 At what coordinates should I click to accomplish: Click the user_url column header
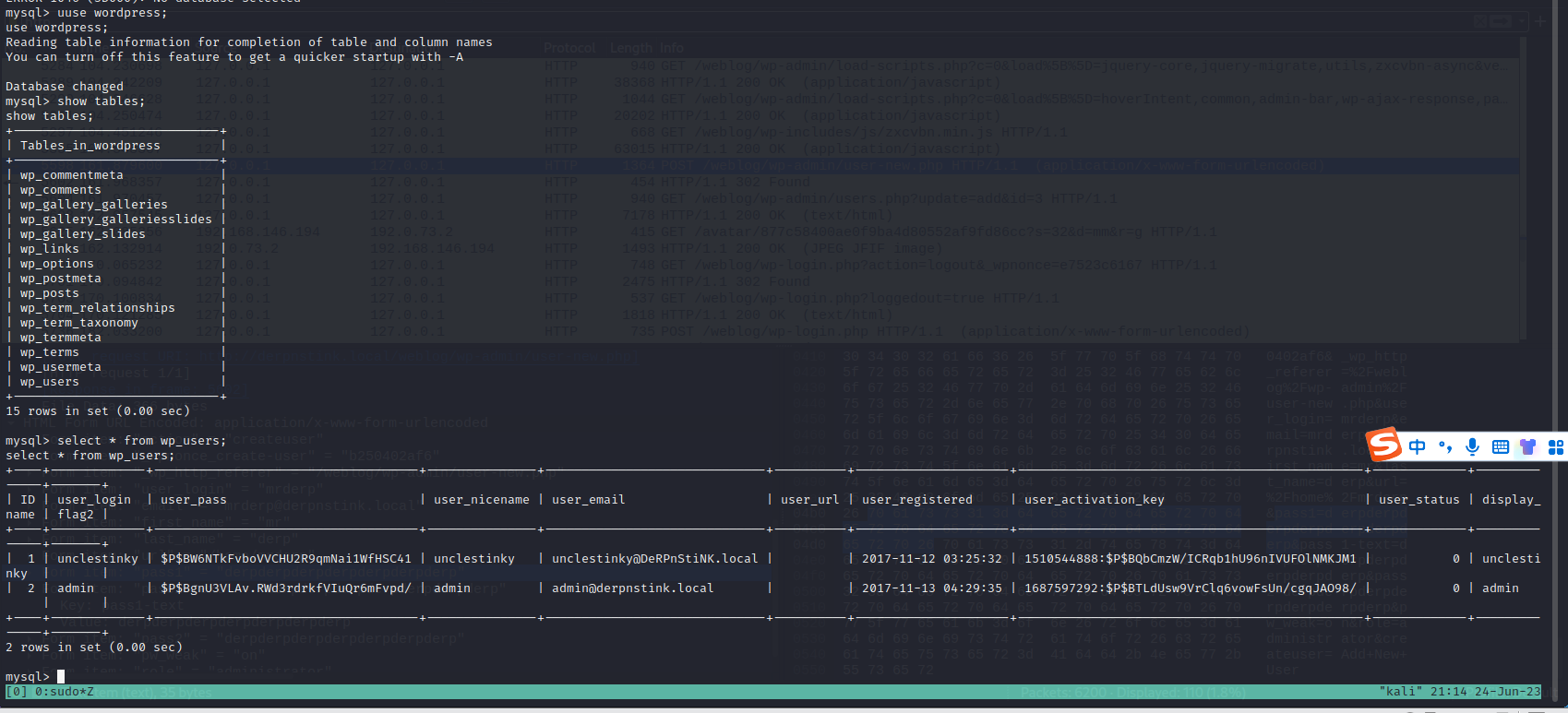810,500
